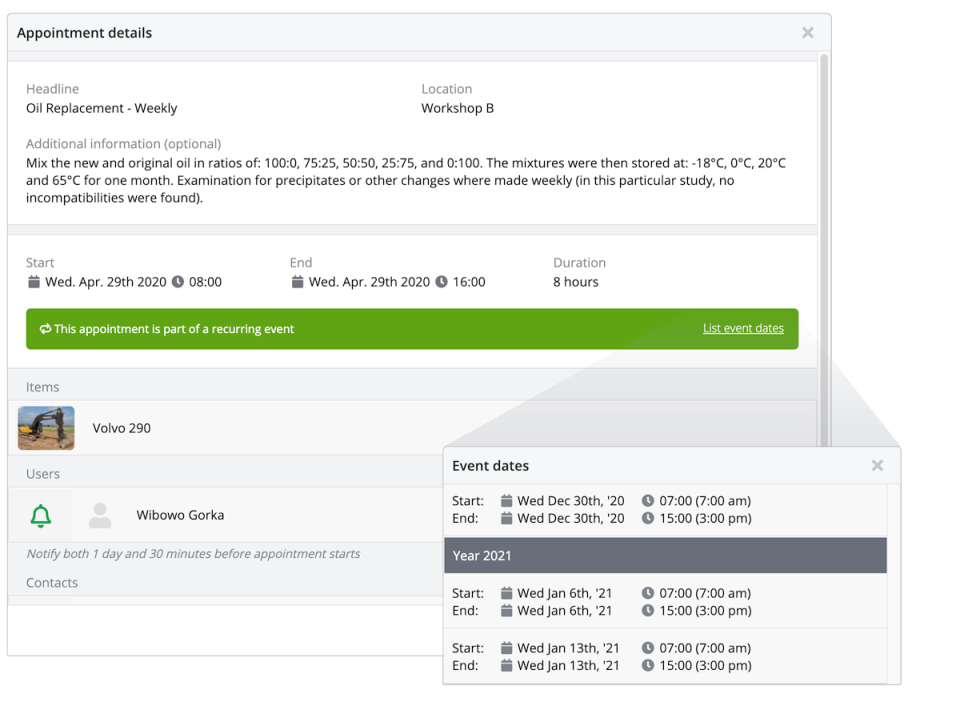This screenshot has height=706, width=960.
Task: Select the Volvo 290 item name
Action: [x=122, y=428]
